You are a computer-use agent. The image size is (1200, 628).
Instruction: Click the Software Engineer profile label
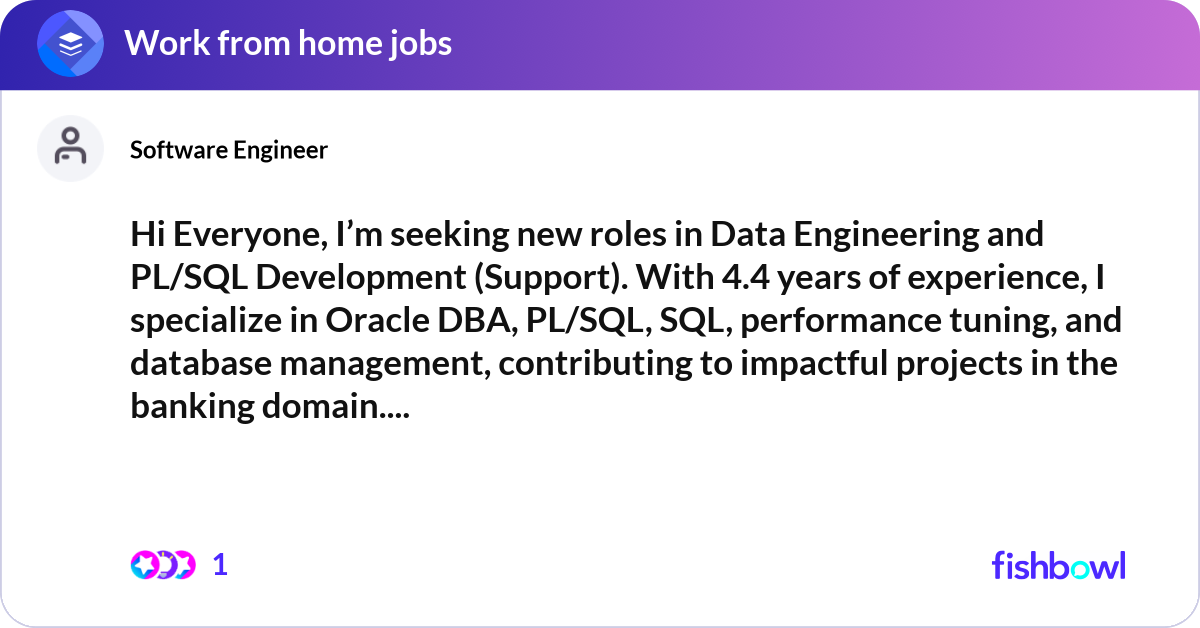pos(228,149)
